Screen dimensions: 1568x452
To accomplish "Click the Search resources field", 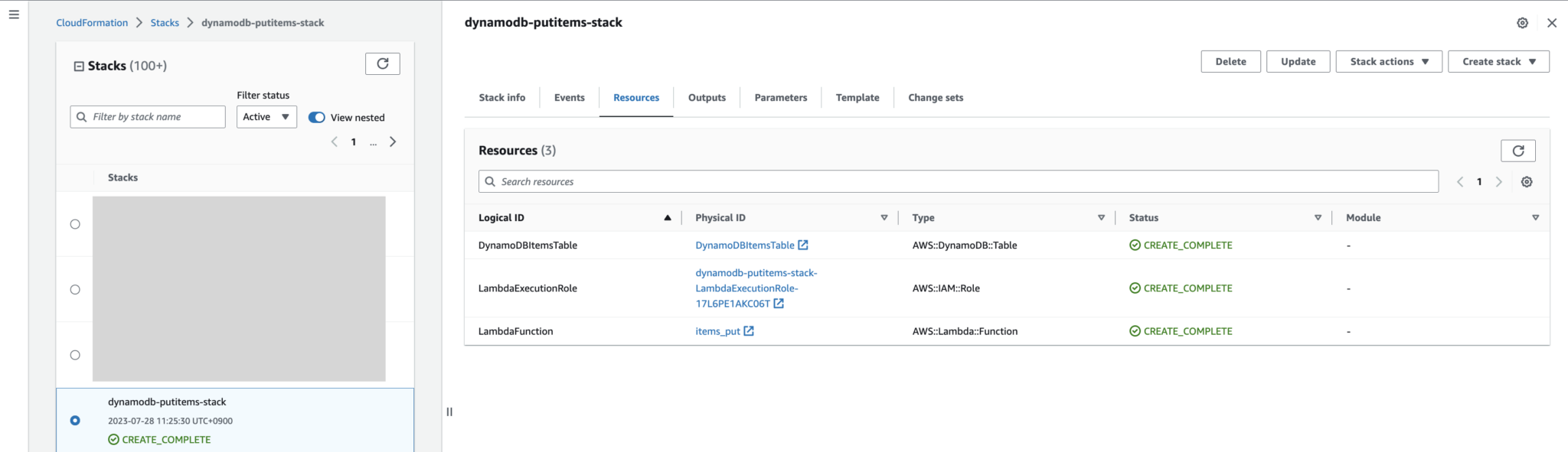I will pyautogui.click(x=957, y=182).
